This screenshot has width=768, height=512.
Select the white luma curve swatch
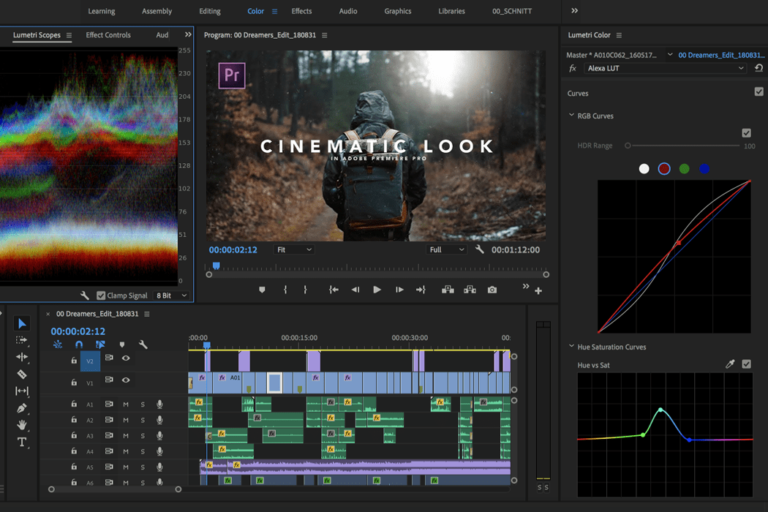(x=644, y=169)
